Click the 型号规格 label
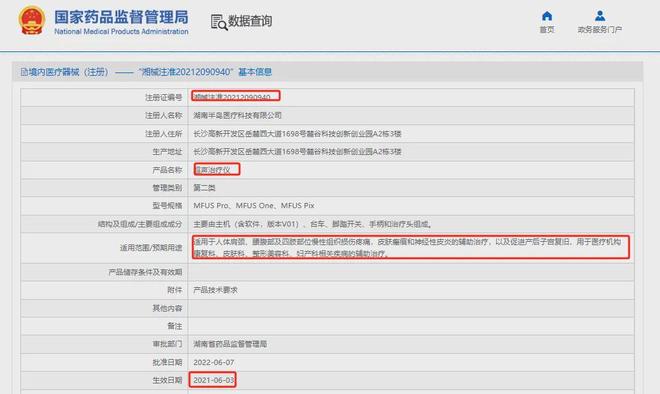660x394 pixels. click(168, 206)
